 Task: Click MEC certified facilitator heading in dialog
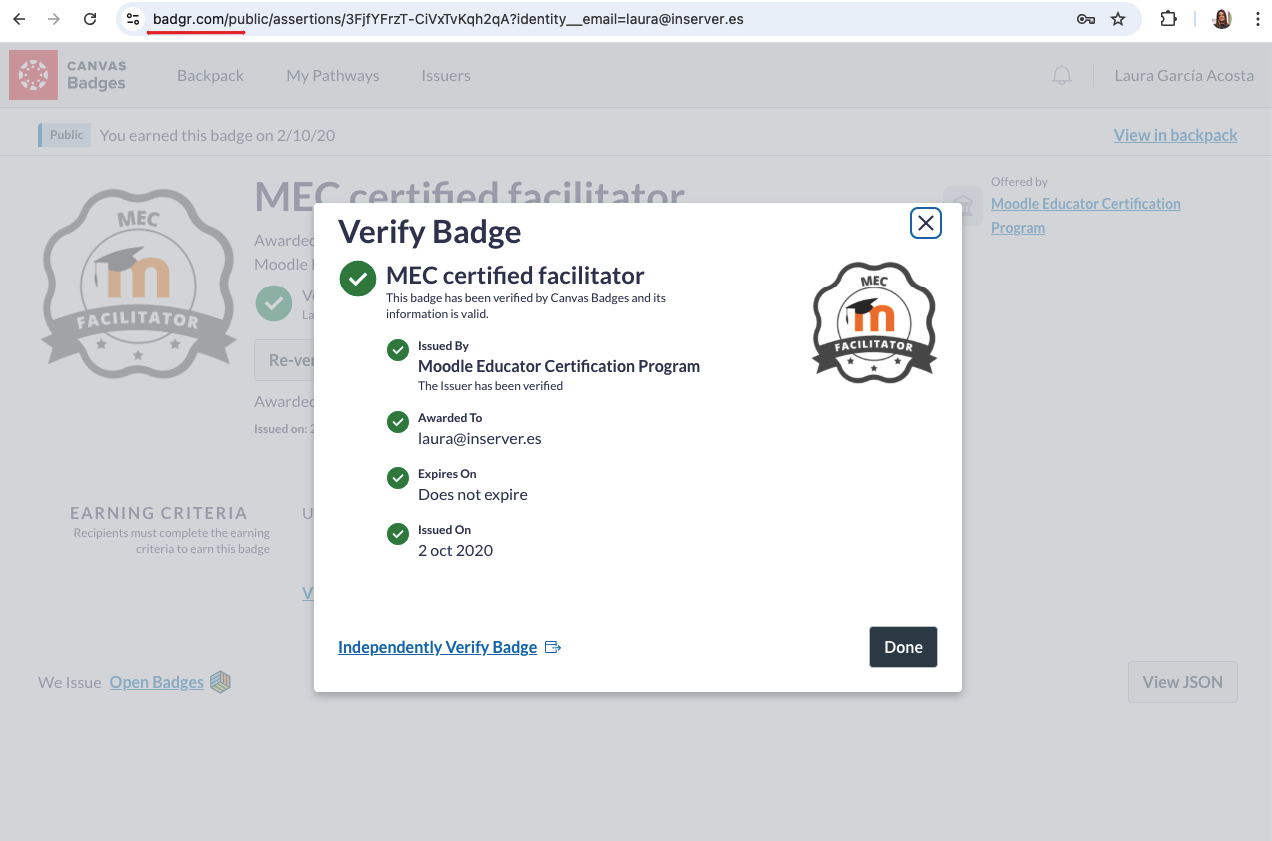pos(515,275)
